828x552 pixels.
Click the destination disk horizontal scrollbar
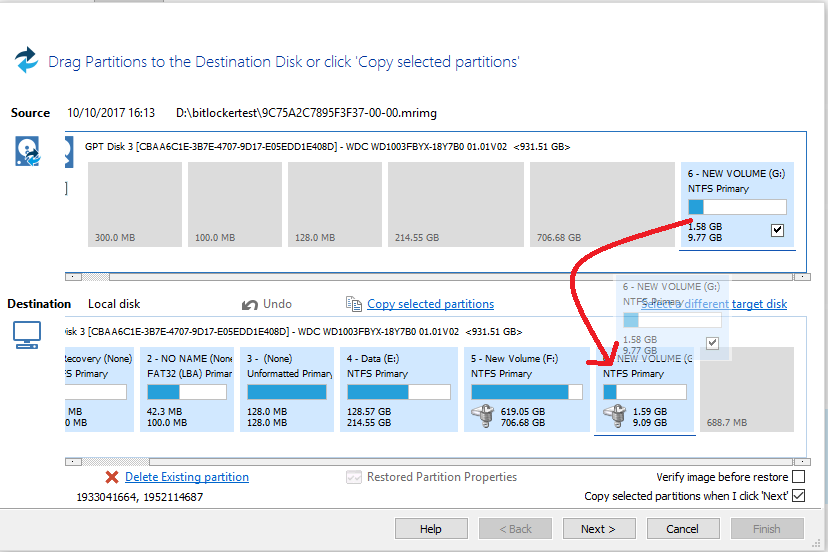430,461
